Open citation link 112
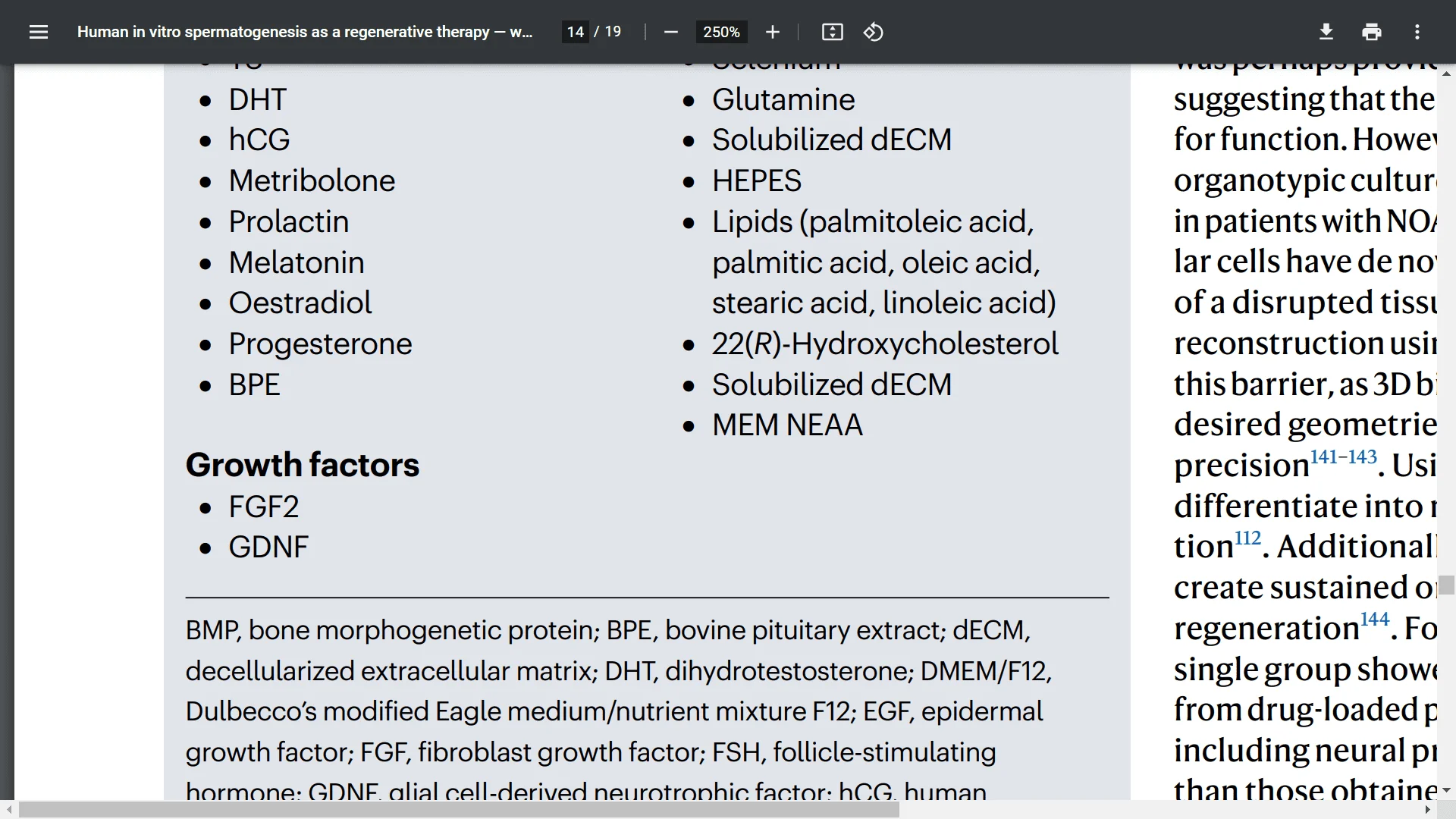The width and height of the screenshot is (1456, 819). [x=1247, y=538]
